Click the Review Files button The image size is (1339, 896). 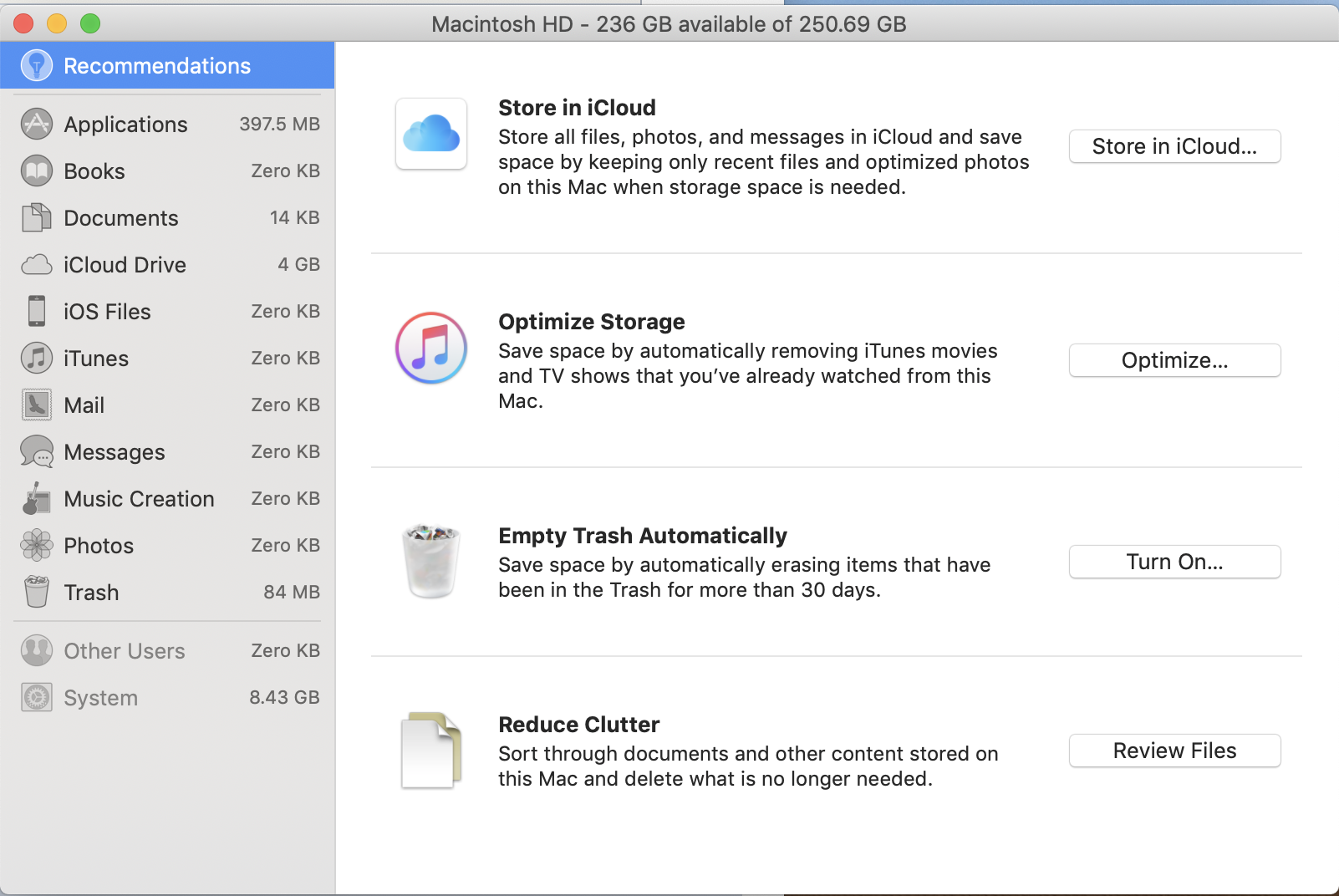pos(1174,751)
